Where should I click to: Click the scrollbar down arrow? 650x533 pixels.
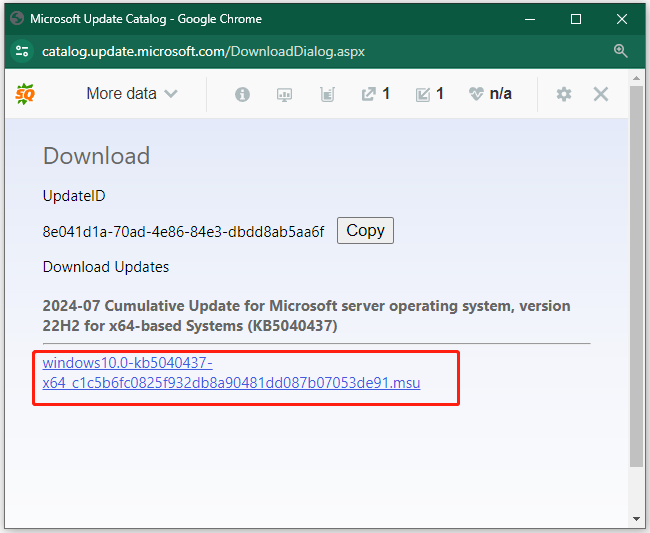(637, 518)
